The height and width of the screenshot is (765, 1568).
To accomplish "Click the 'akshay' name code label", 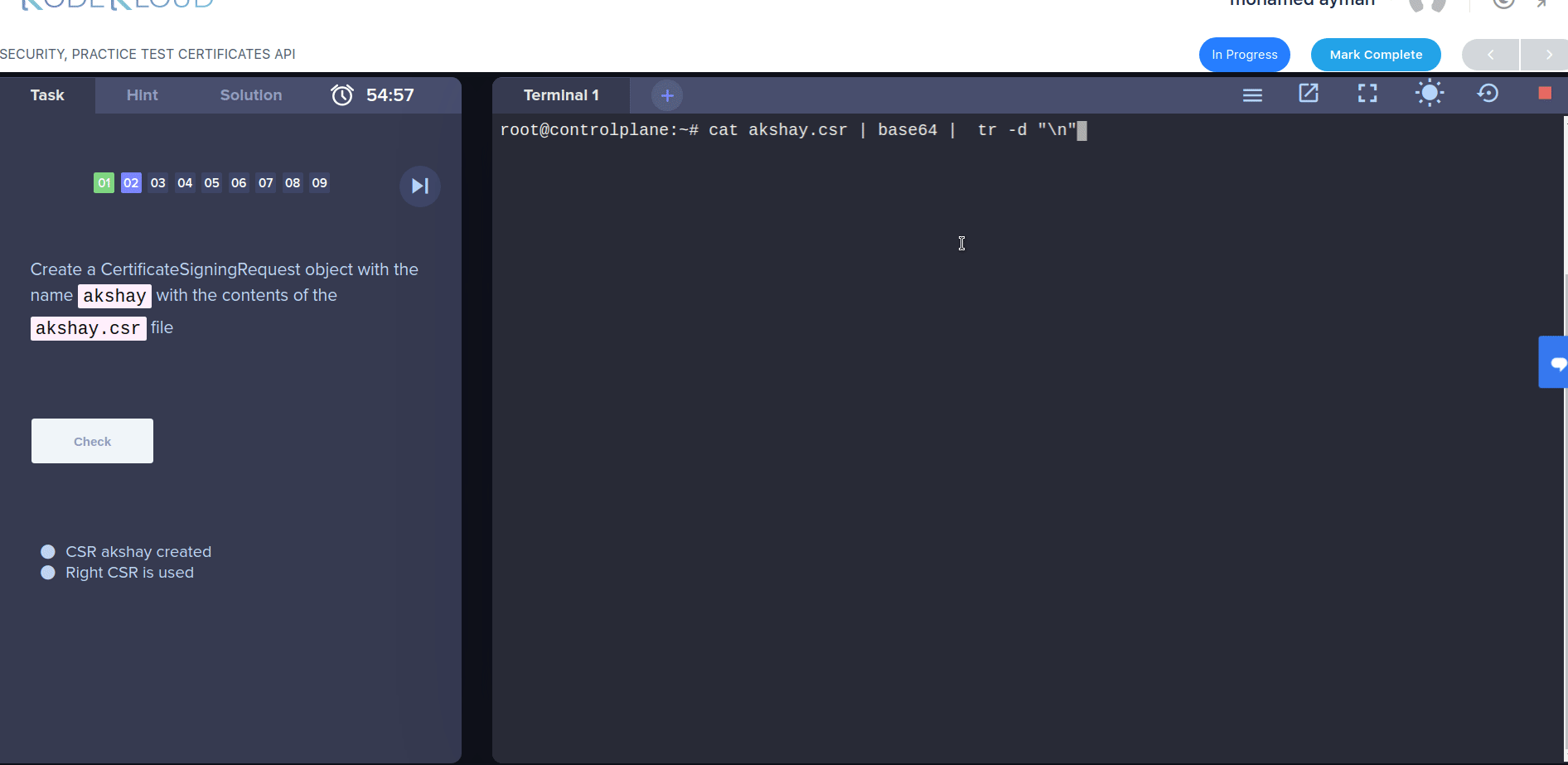I will pos(114,296).
